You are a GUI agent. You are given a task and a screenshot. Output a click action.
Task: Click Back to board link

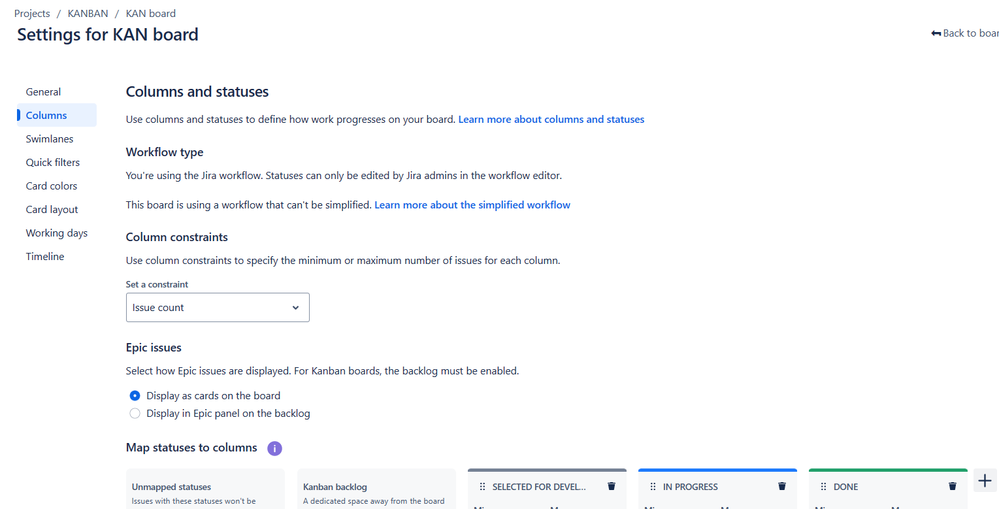[x=965, y=33]
